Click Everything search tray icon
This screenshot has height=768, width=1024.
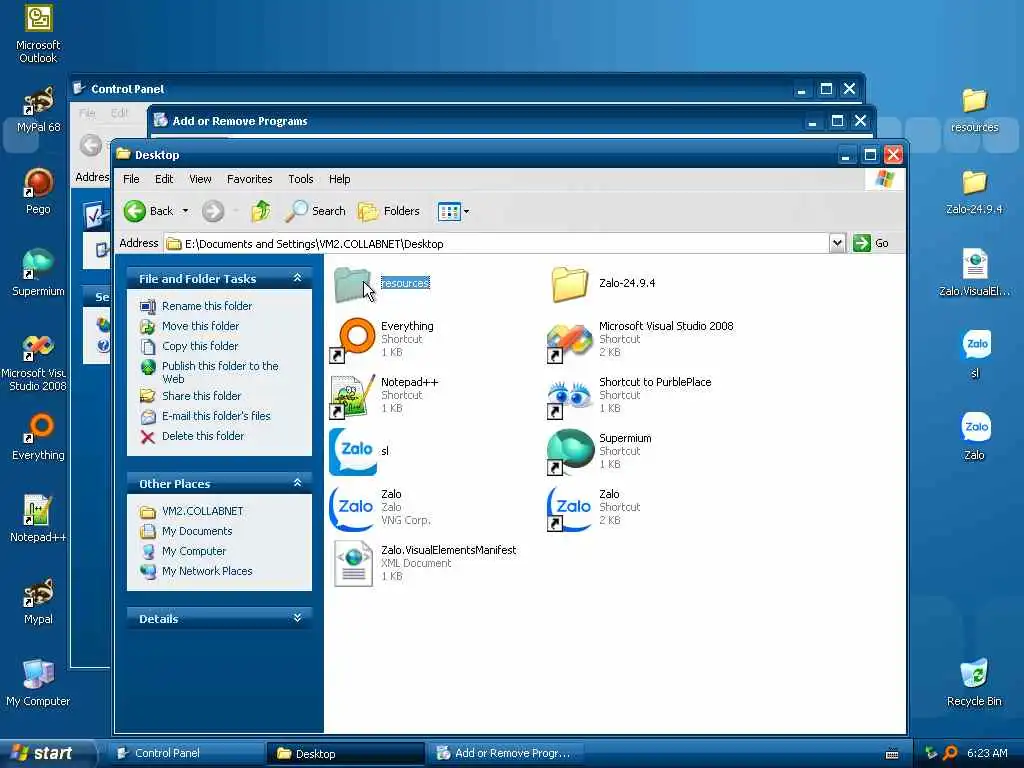tap(950, 754)
